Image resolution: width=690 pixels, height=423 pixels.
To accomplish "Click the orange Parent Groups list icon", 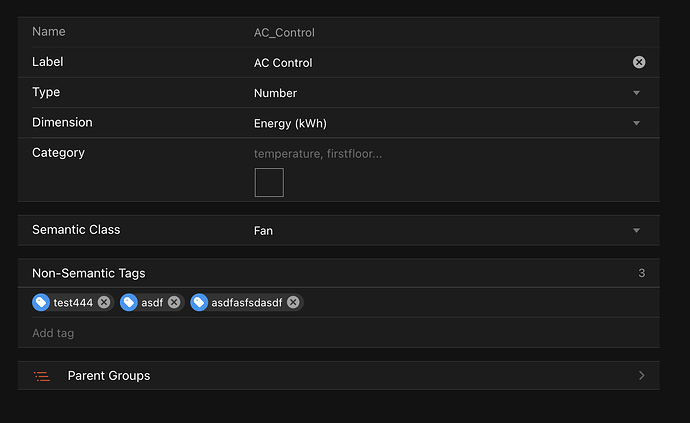I will [41, 376].
